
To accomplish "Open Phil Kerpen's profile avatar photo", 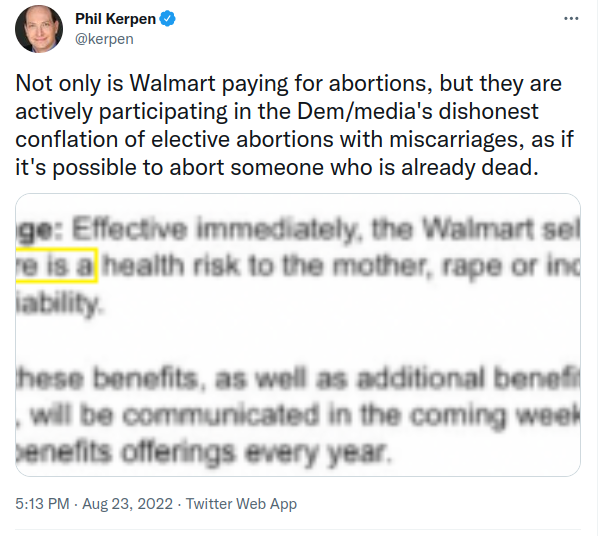I will (x=39, y=29).
